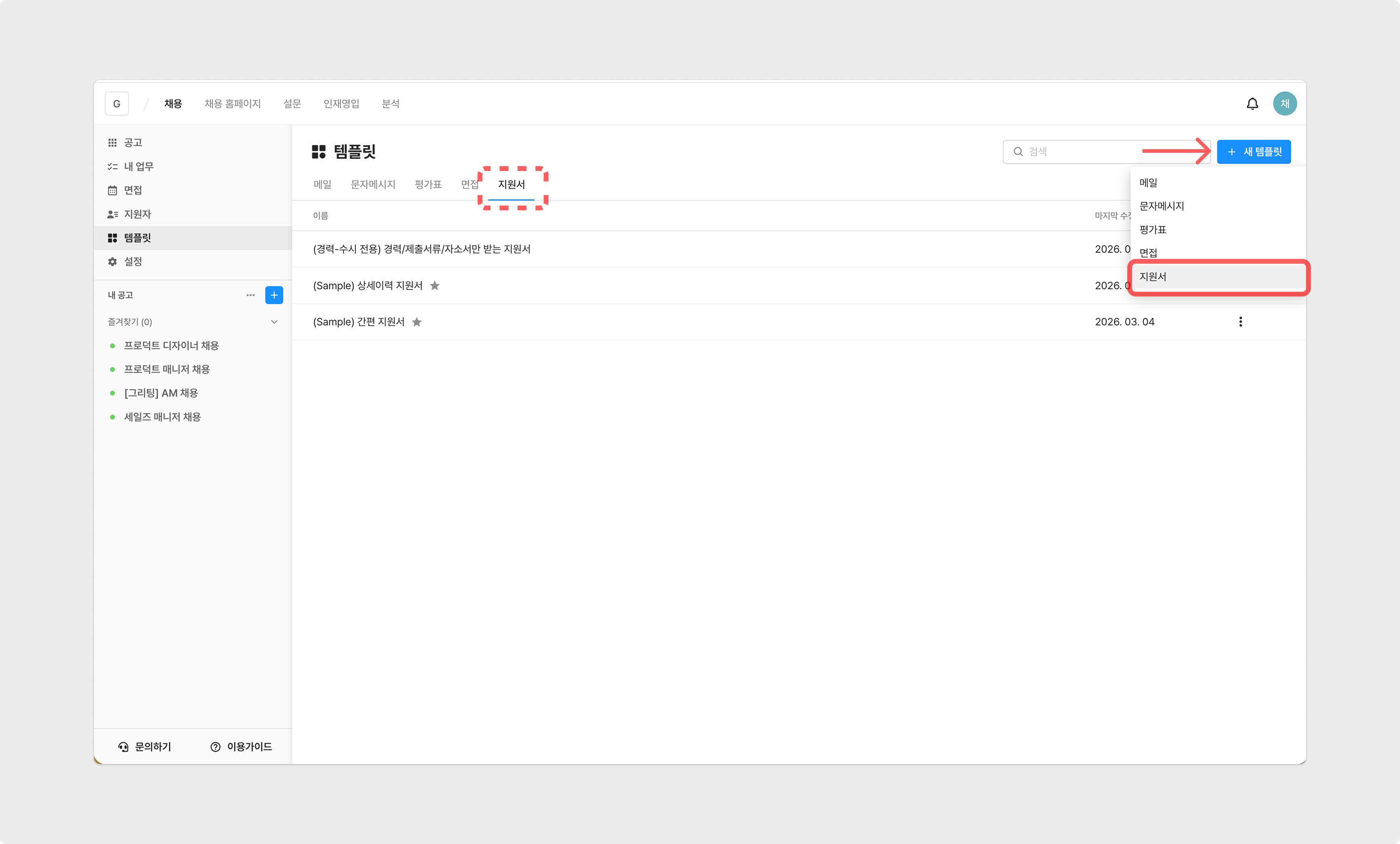Collapse the 즐겨찾기 section chevron
This screenshot has height=844, width=1400.
(x=274, y=322)
